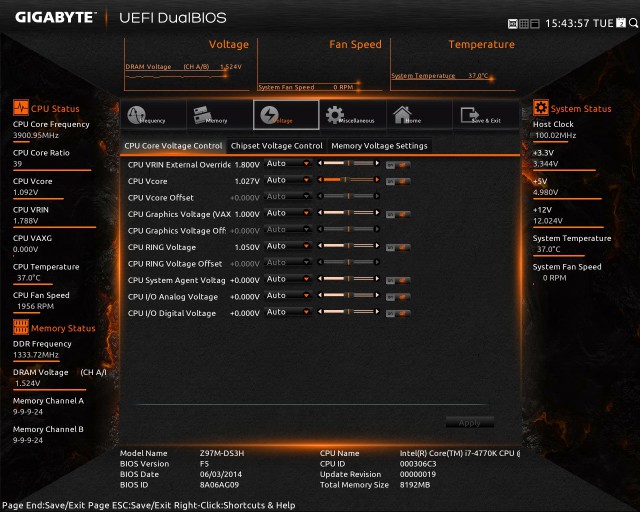Adjust the CPU Vcore slider track
Image resolution: width=640 pixels, height=512 pixels.
(x=349, y=180)
